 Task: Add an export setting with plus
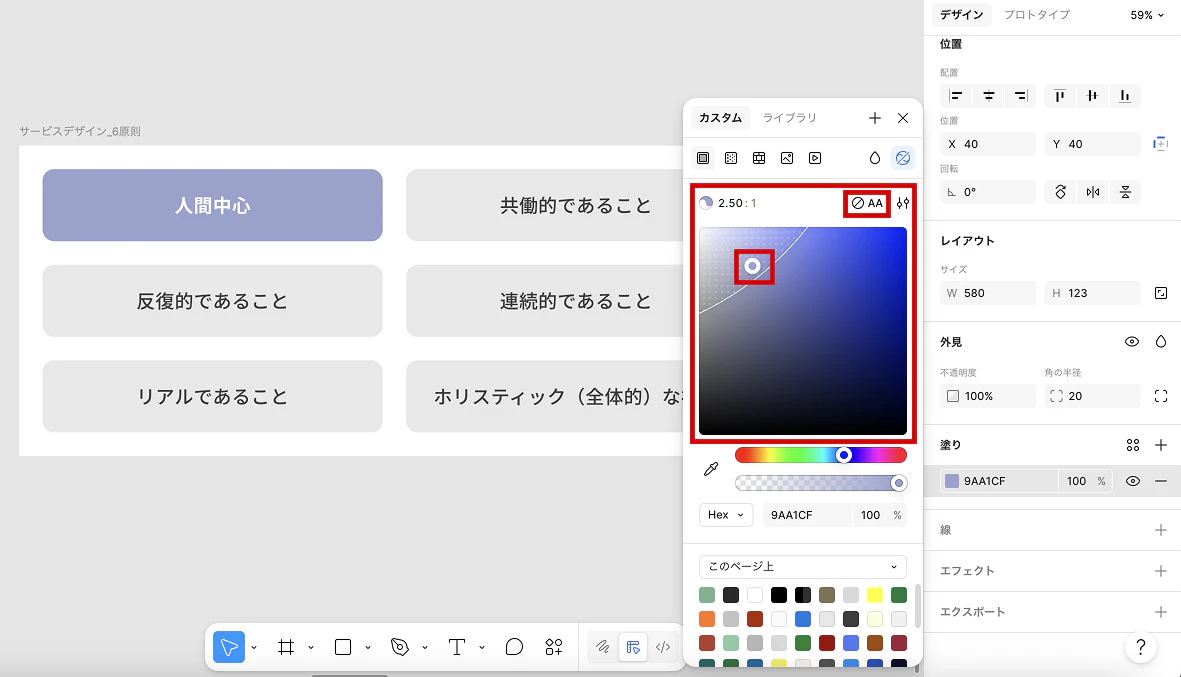[1161, 611]
